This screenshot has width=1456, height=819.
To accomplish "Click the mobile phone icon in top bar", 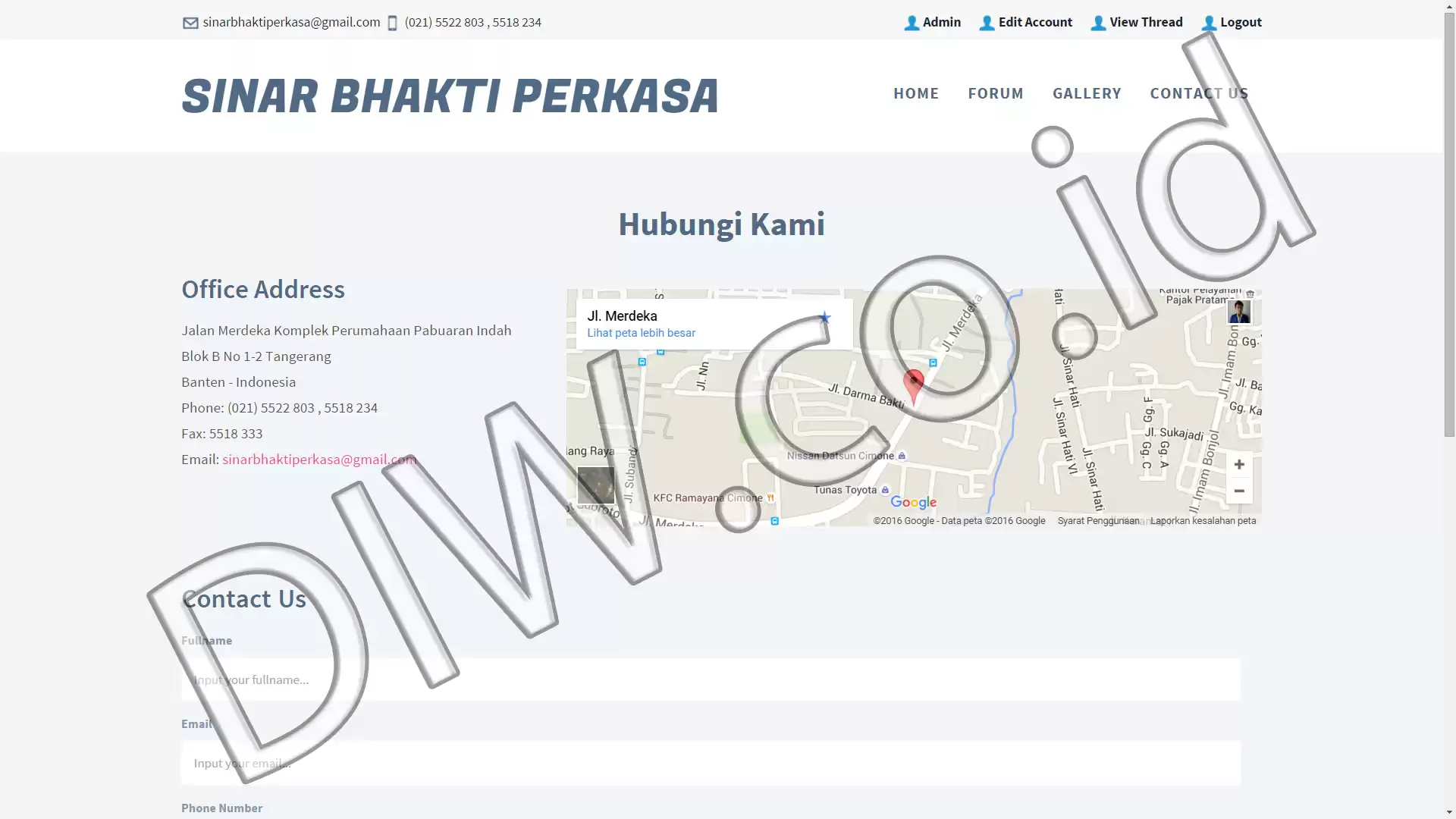I will pyautogui.click(x=392, y=24).
